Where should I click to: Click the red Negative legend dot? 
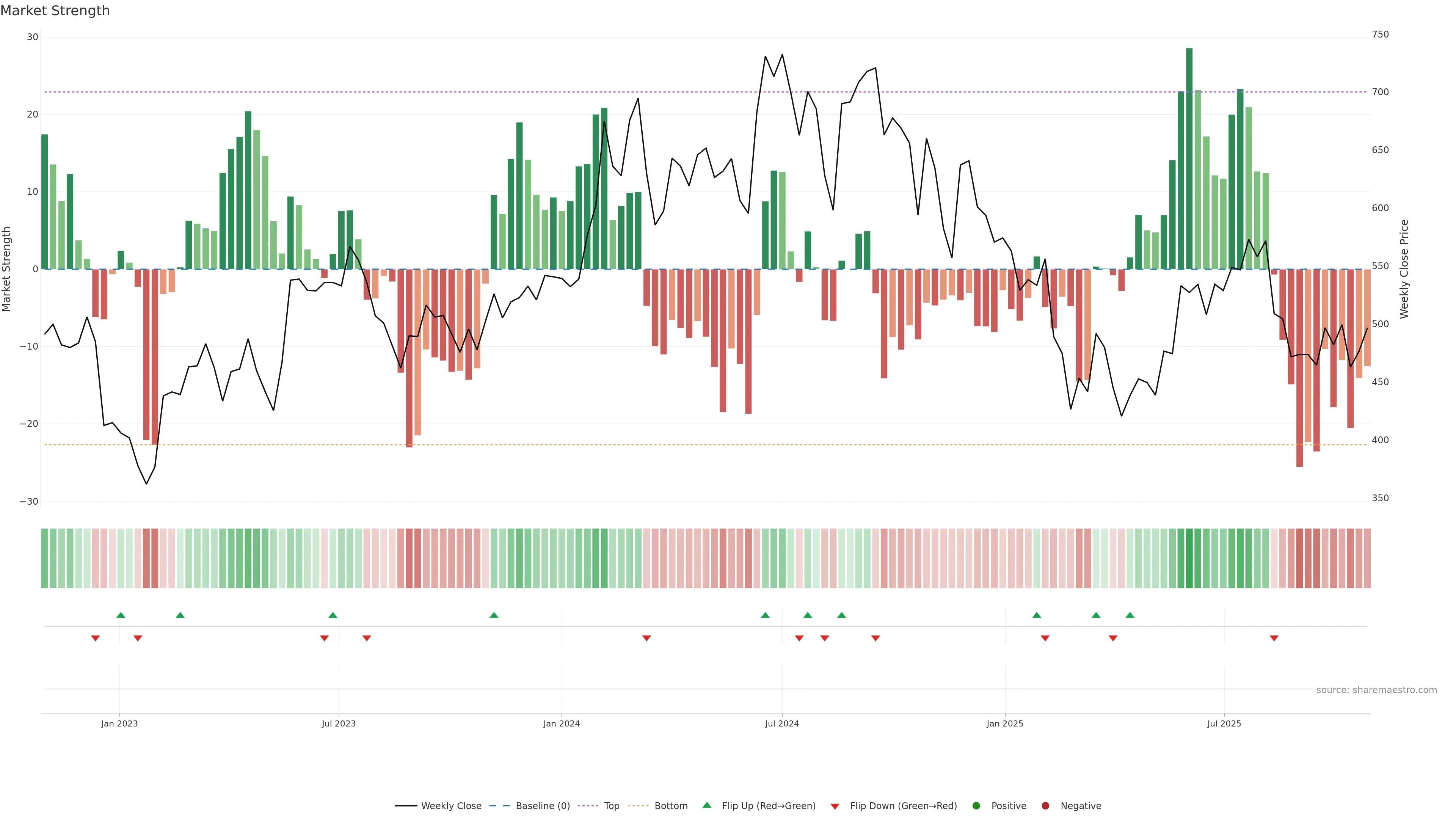coord(1045,805)
